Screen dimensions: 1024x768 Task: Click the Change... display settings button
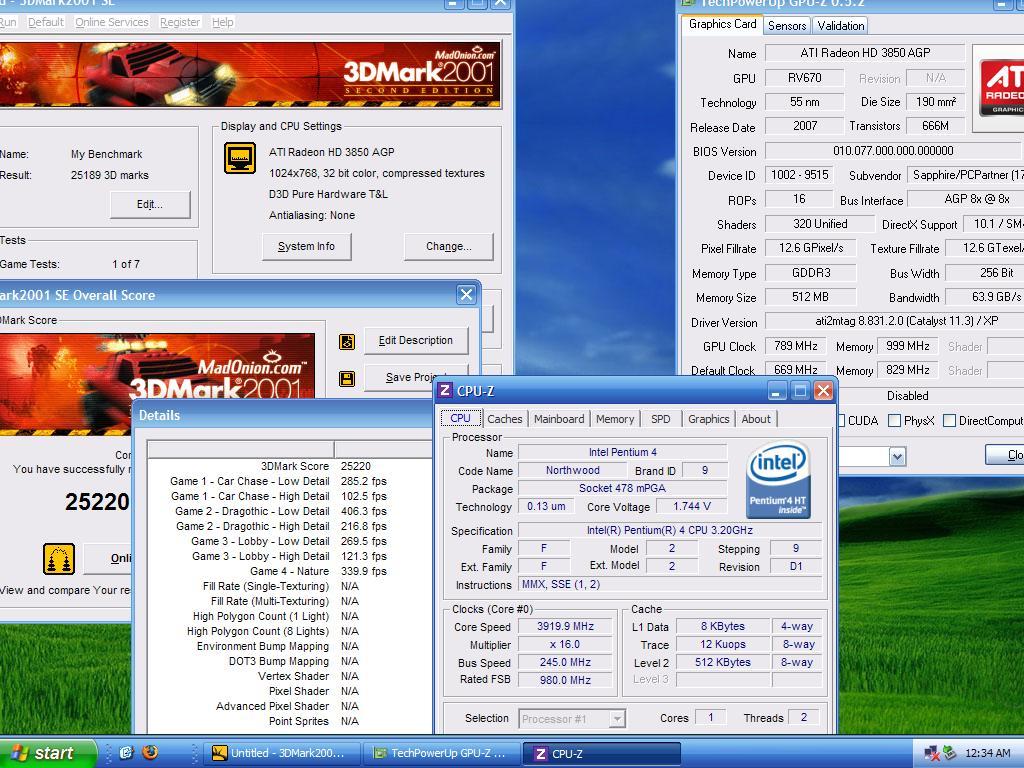click(449, 246)
